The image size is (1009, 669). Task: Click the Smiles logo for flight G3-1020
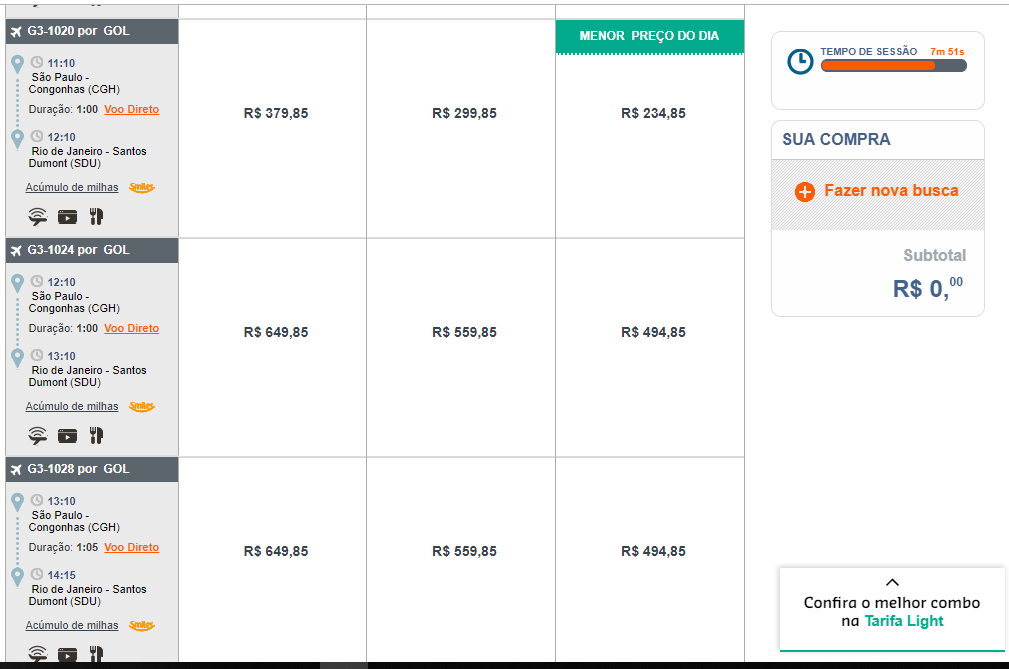[142, 188]
